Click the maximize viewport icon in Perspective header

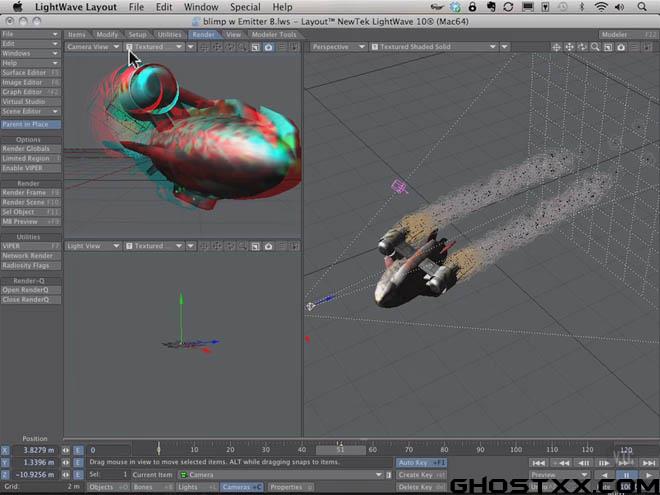608,47
